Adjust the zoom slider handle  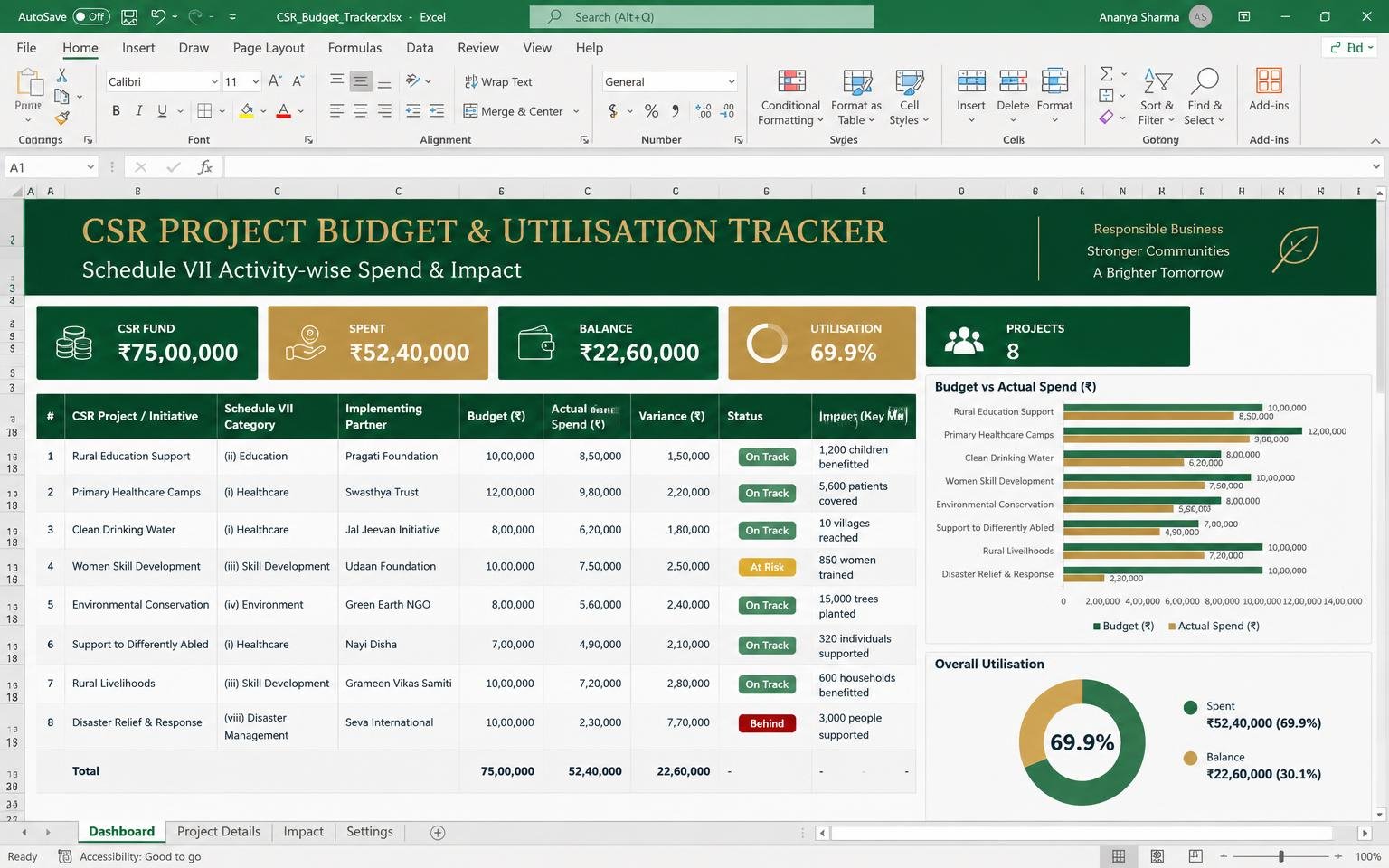pos(1281,856)
